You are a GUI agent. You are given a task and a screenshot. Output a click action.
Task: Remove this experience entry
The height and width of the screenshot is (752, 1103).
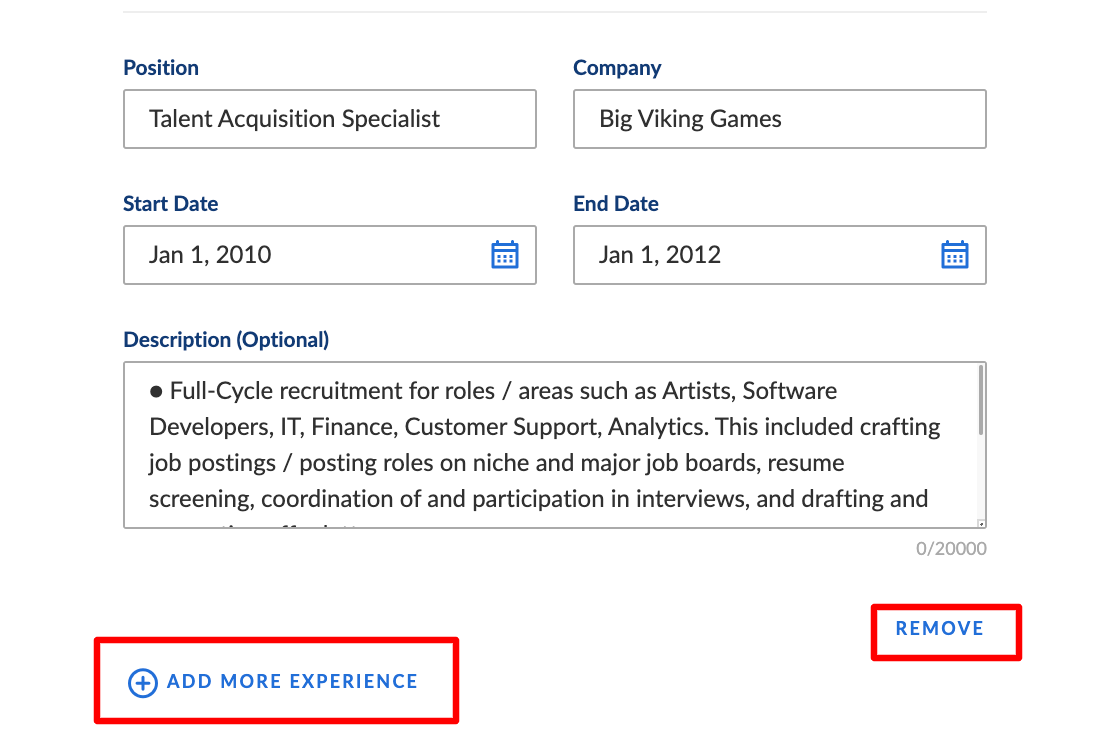[939, 628]
